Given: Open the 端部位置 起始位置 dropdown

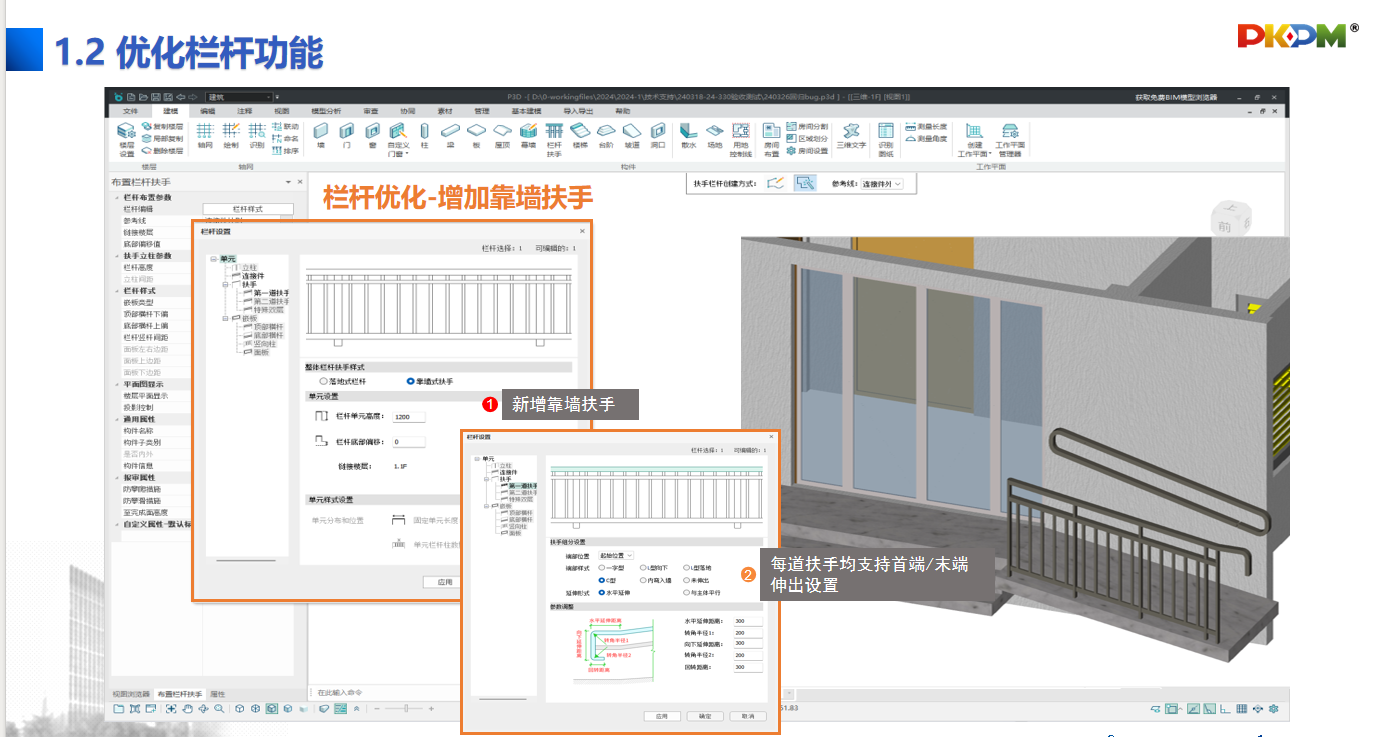Looking at the screenshot, I should [x=616, y=555].
